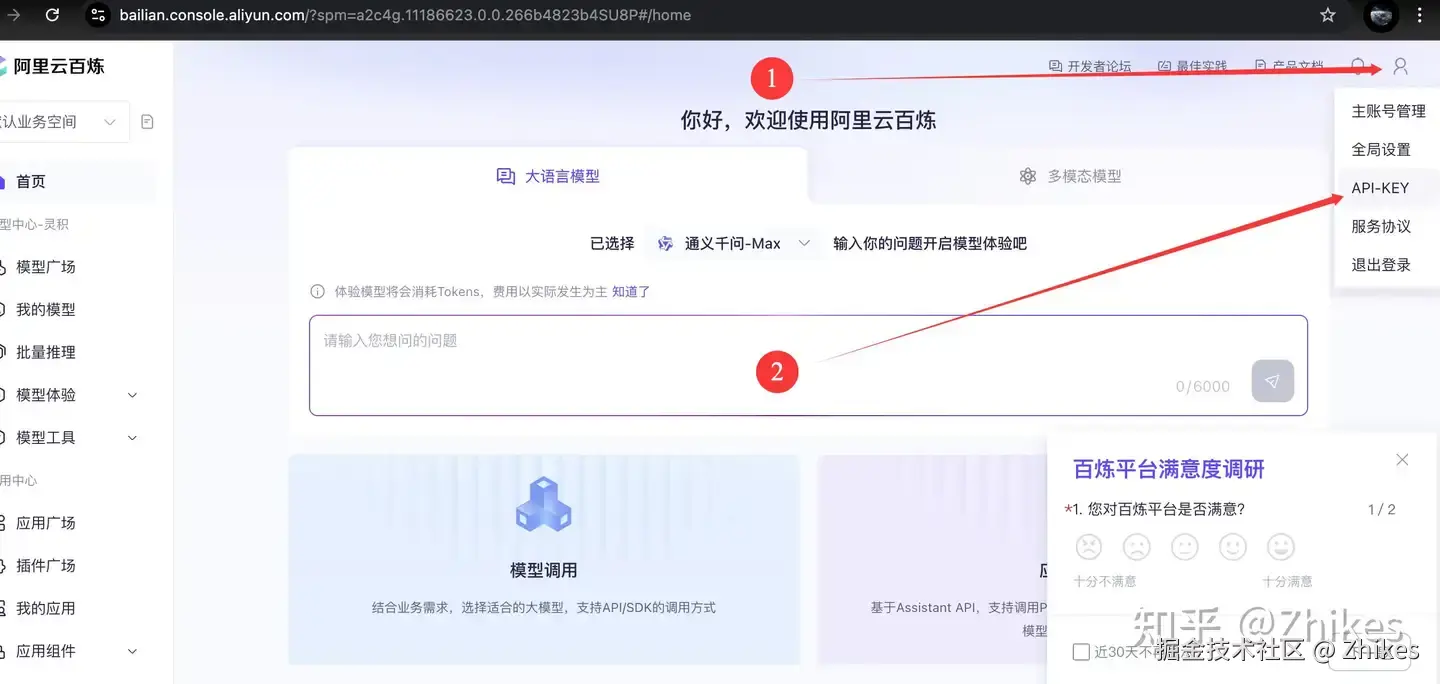Click the info icon beside 体验模型 notice

(x=317, y=292)
